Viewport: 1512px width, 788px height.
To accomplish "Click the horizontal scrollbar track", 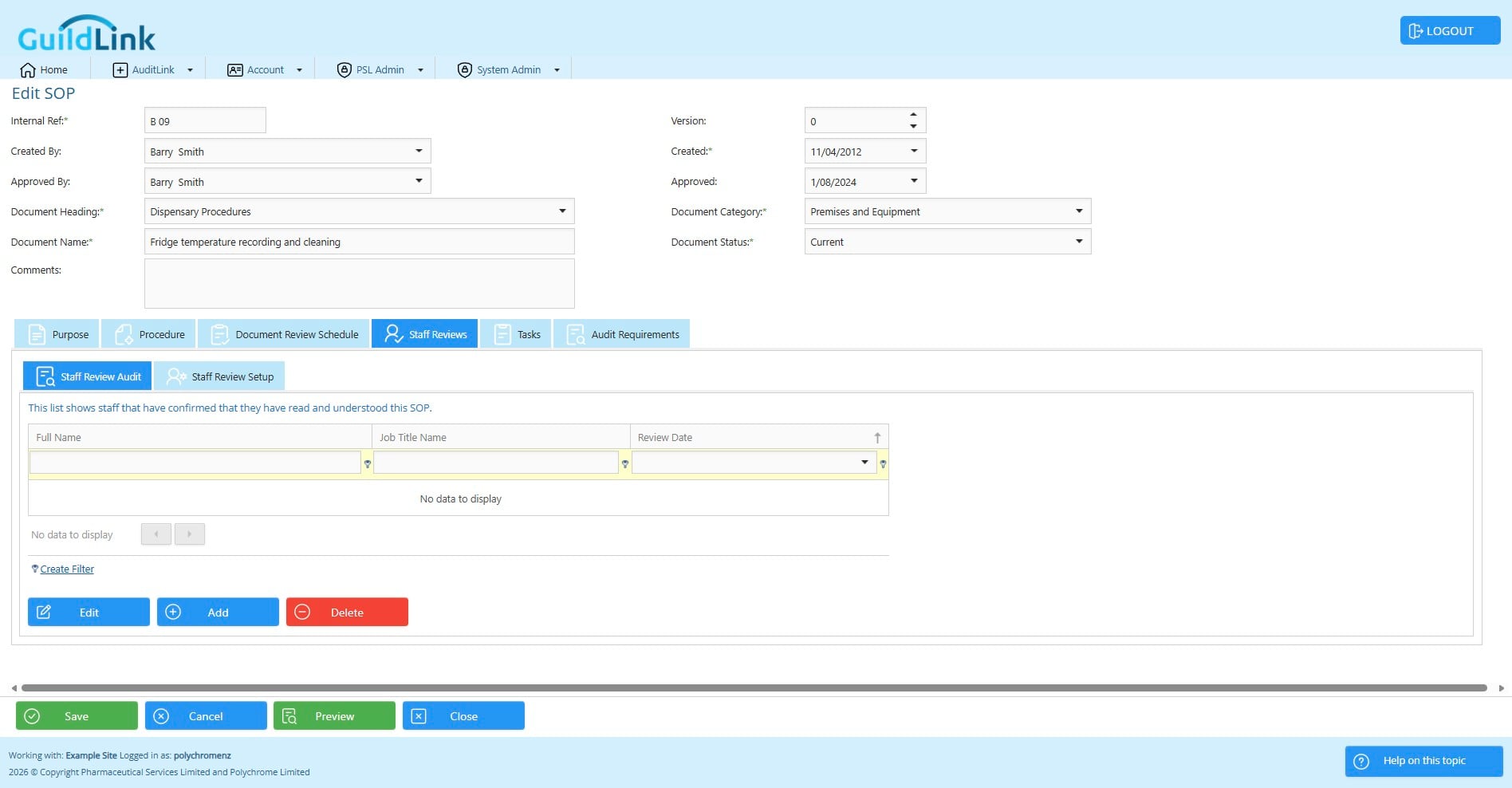I will 754,688.
